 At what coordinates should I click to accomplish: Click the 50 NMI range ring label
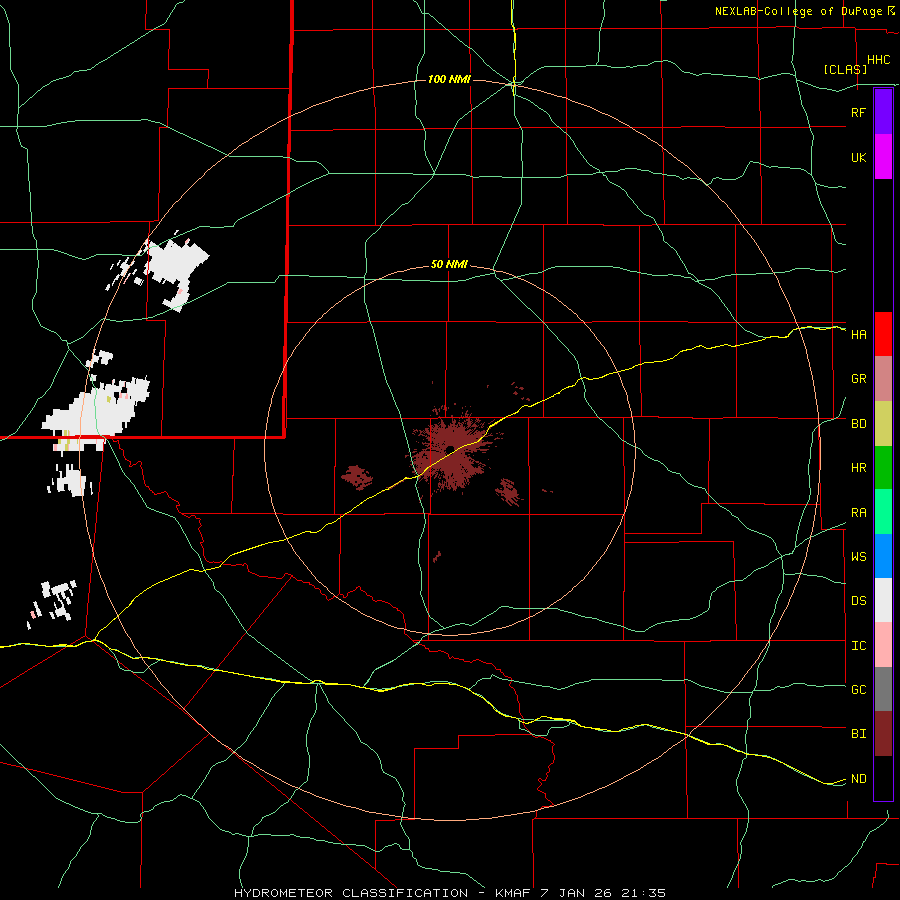click(449, 264)
